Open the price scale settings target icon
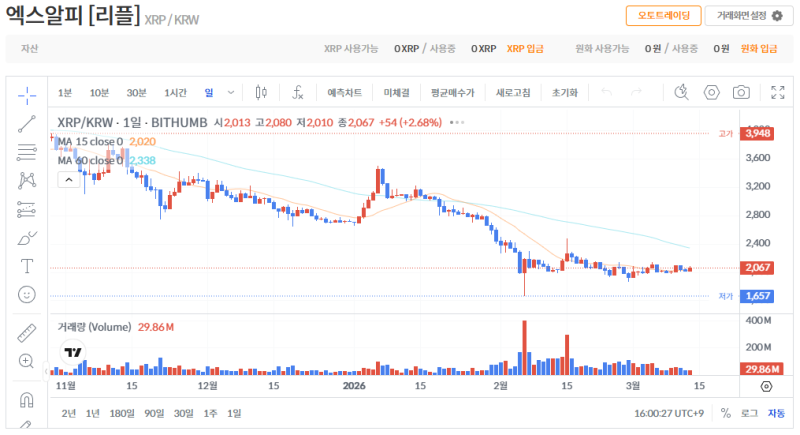The image size is (800, 435). (766, 387)
